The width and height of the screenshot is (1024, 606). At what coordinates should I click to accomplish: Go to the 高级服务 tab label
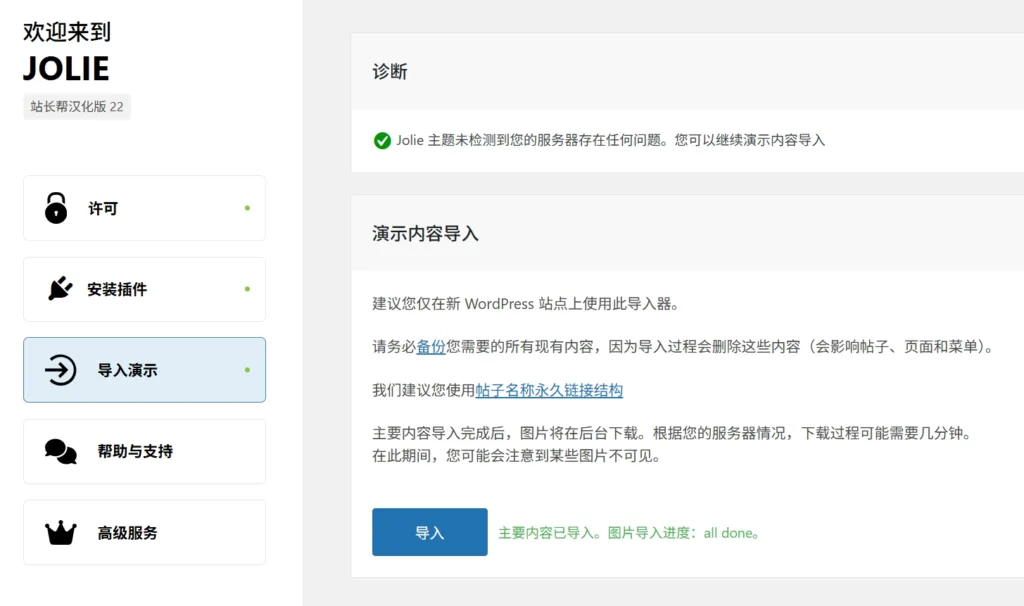click(x=127, y=533)
